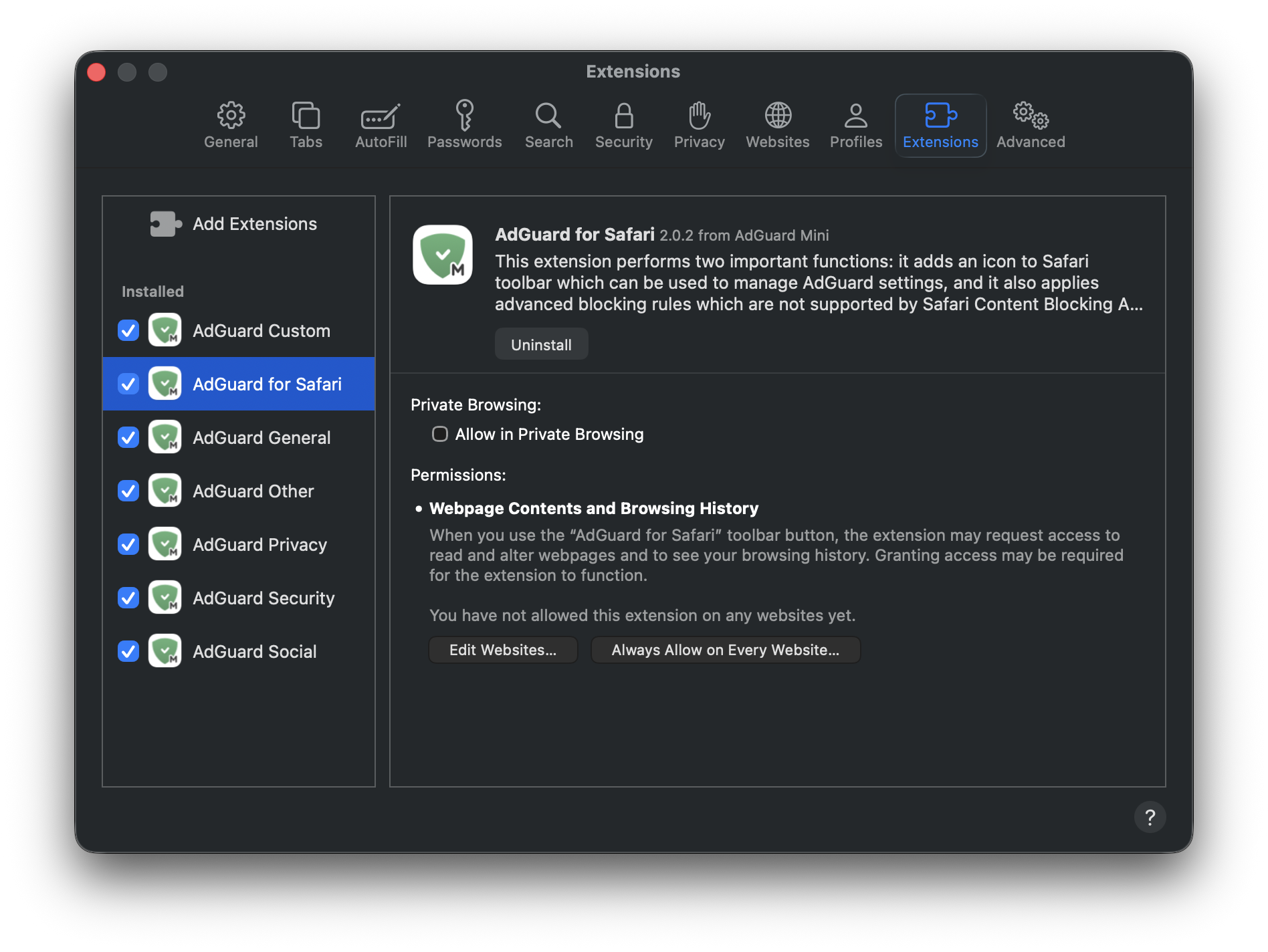The height and width of the screenshot is (952, 1268).
Task: Toggle off AdGuard Security extension
Action: 128,597
